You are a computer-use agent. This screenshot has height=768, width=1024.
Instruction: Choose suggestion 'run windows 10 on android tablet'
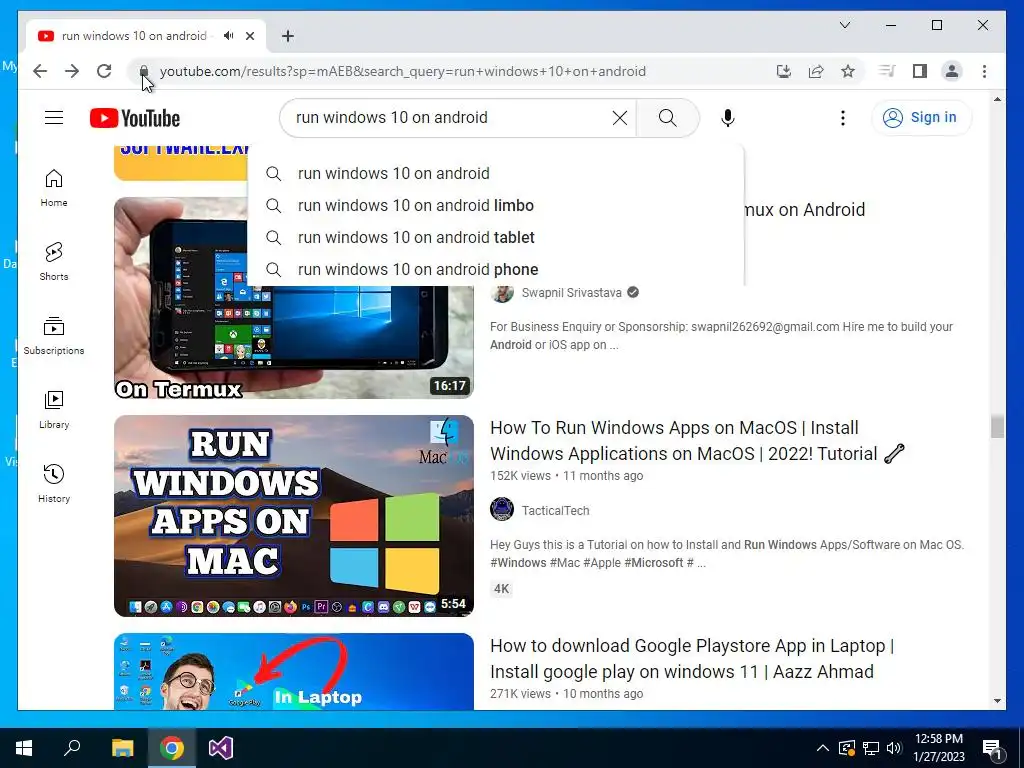tap(496, 237)
